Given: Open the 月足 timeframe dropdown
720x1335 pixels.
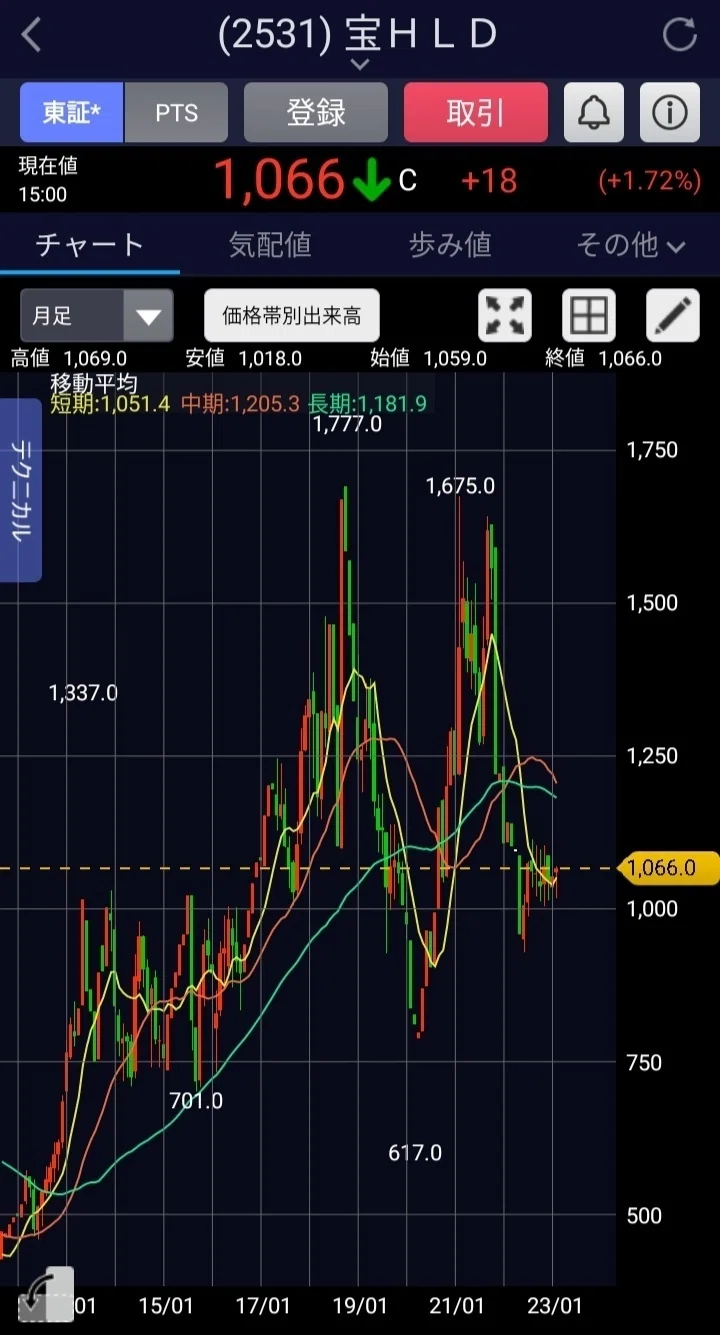Looking at the screenshot, I should (97, 316).
